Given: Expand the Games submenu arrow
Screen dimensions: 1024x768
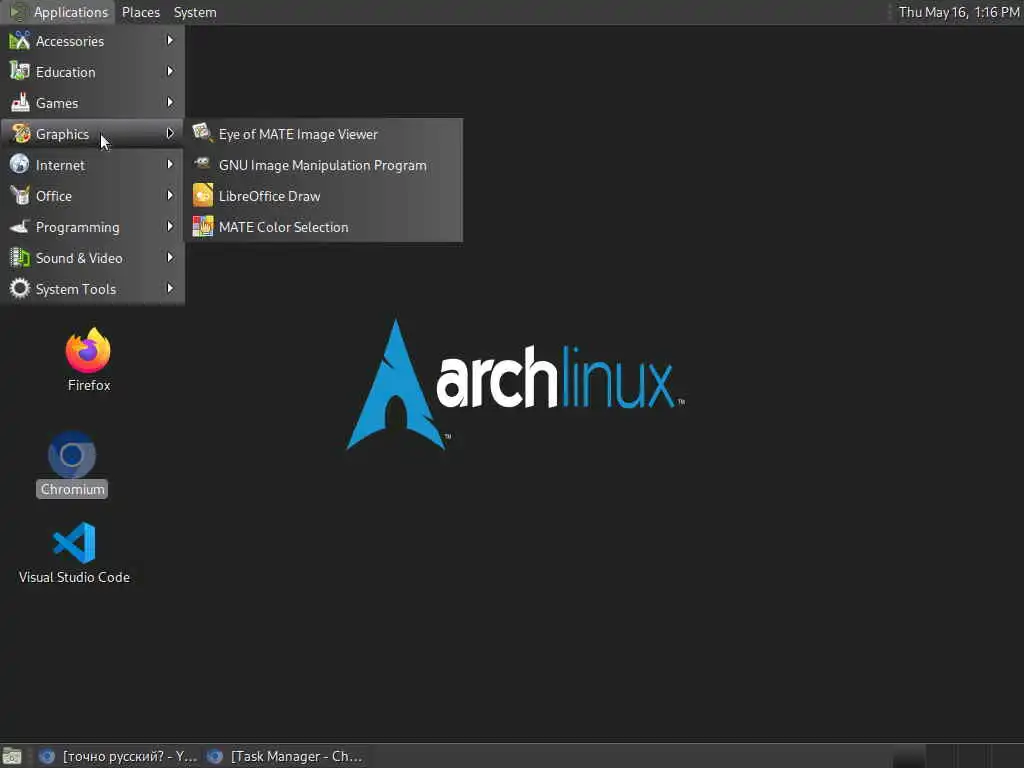Looking at the screenshot, I should click(170, 103).
